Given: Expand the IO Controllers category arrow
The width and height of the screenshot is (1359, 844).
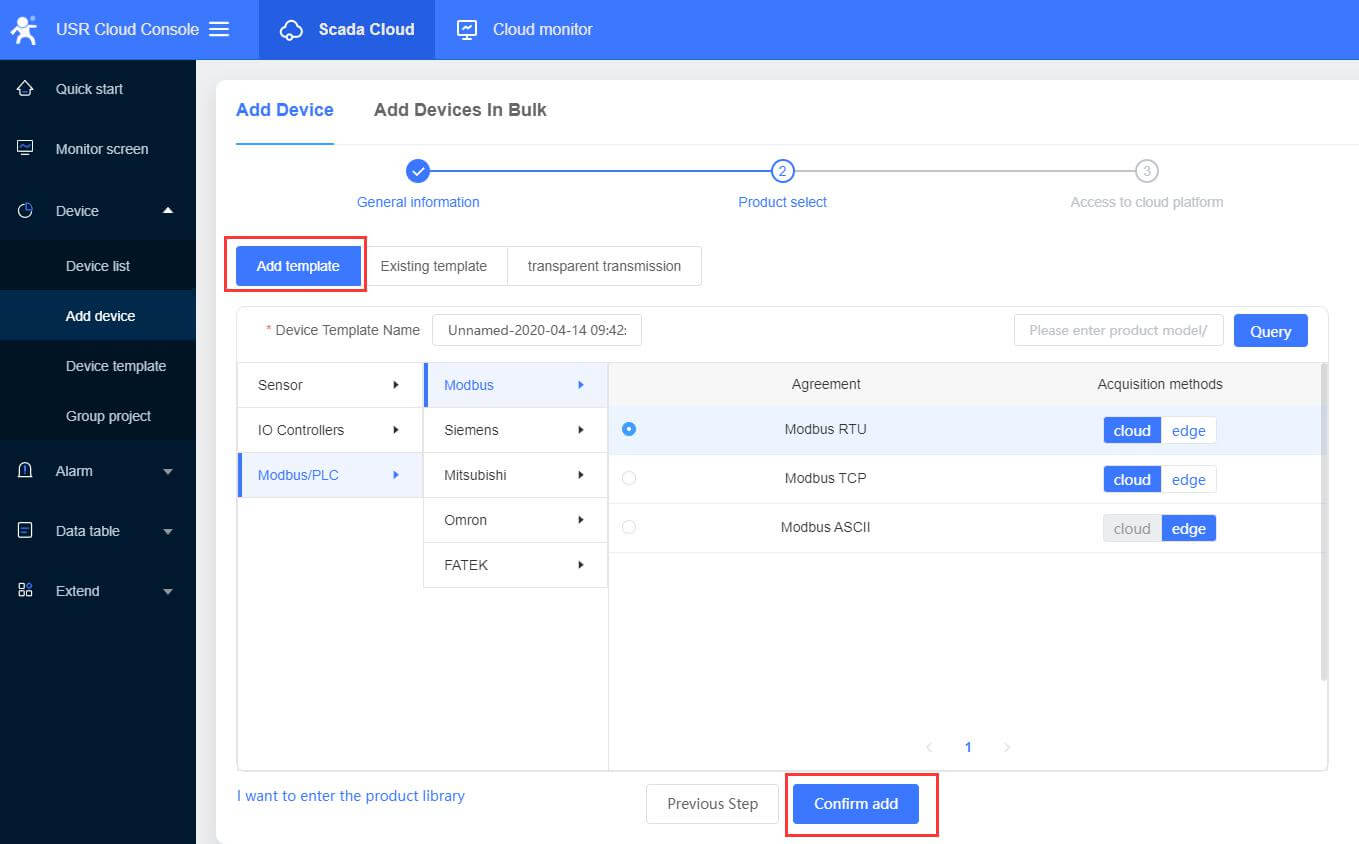Looking at the screenshot, I should (x=396, y=430).
